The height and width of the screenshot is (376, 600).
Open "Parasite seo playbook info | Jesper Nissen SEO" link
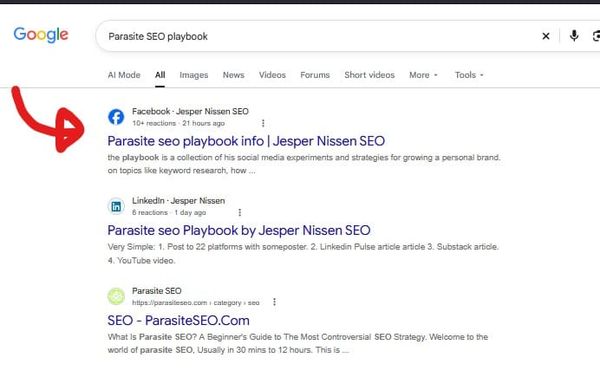tap(246, 141)
